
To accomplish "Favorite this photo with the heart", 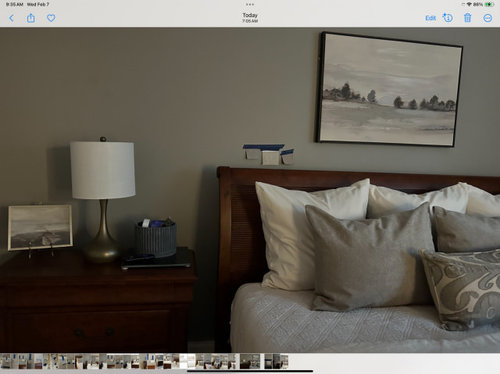I will 51,18.
